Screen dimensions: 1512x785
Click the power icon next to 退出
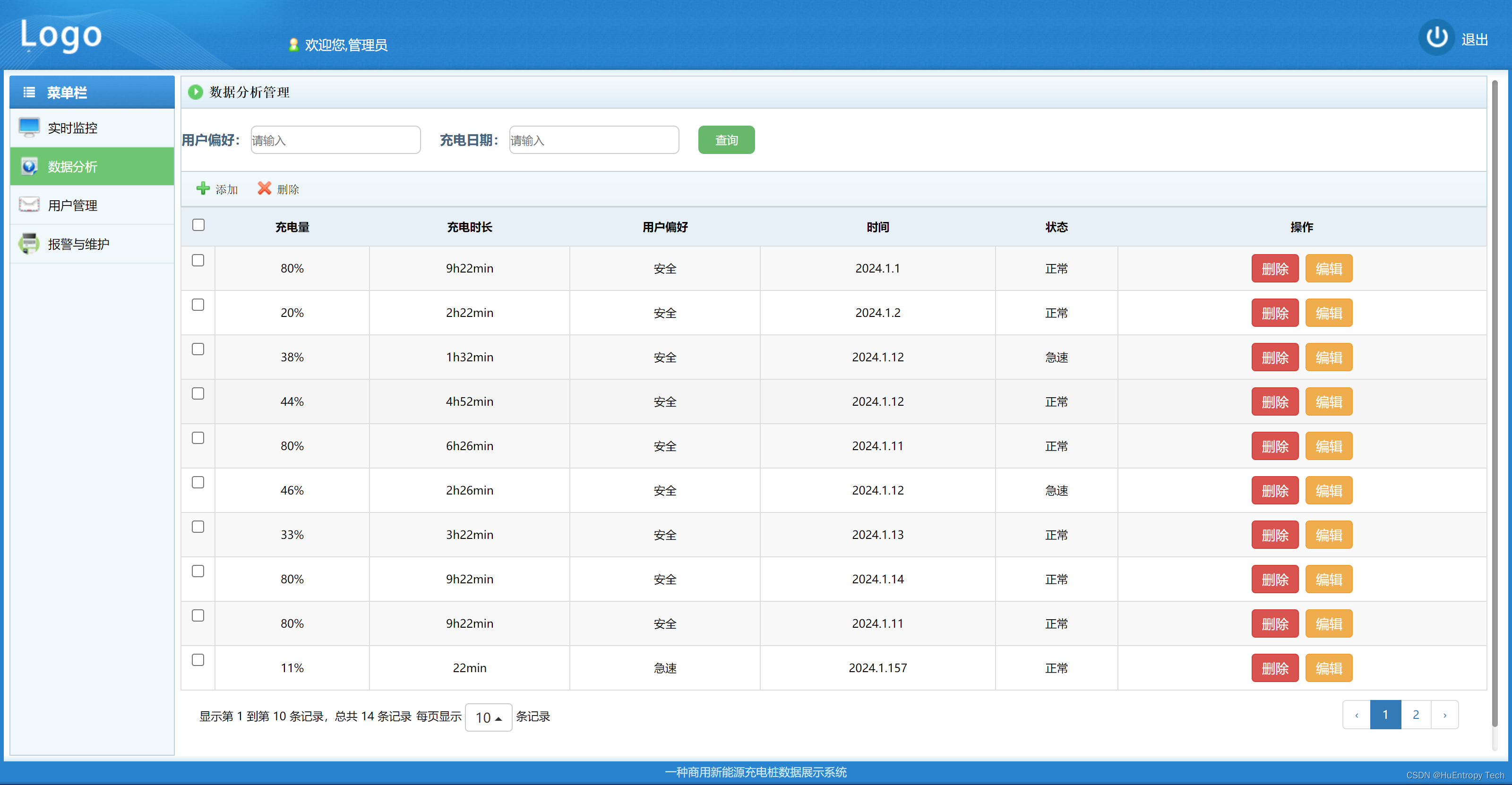(1436, 37)
